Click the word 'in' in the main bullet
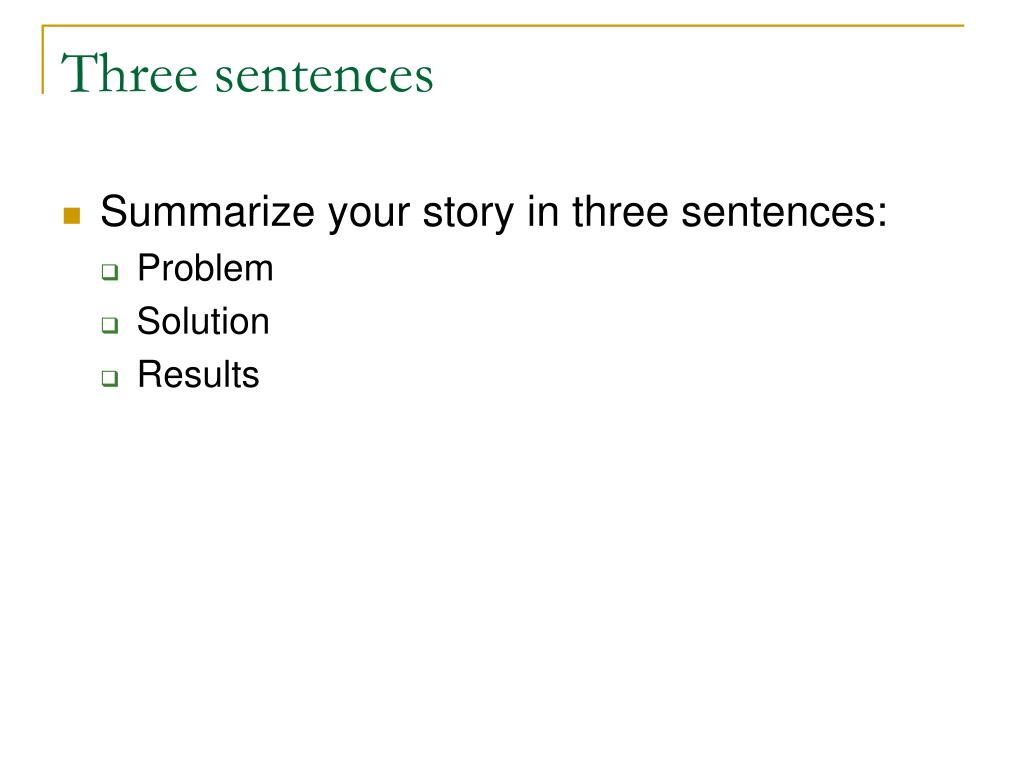 543,212
